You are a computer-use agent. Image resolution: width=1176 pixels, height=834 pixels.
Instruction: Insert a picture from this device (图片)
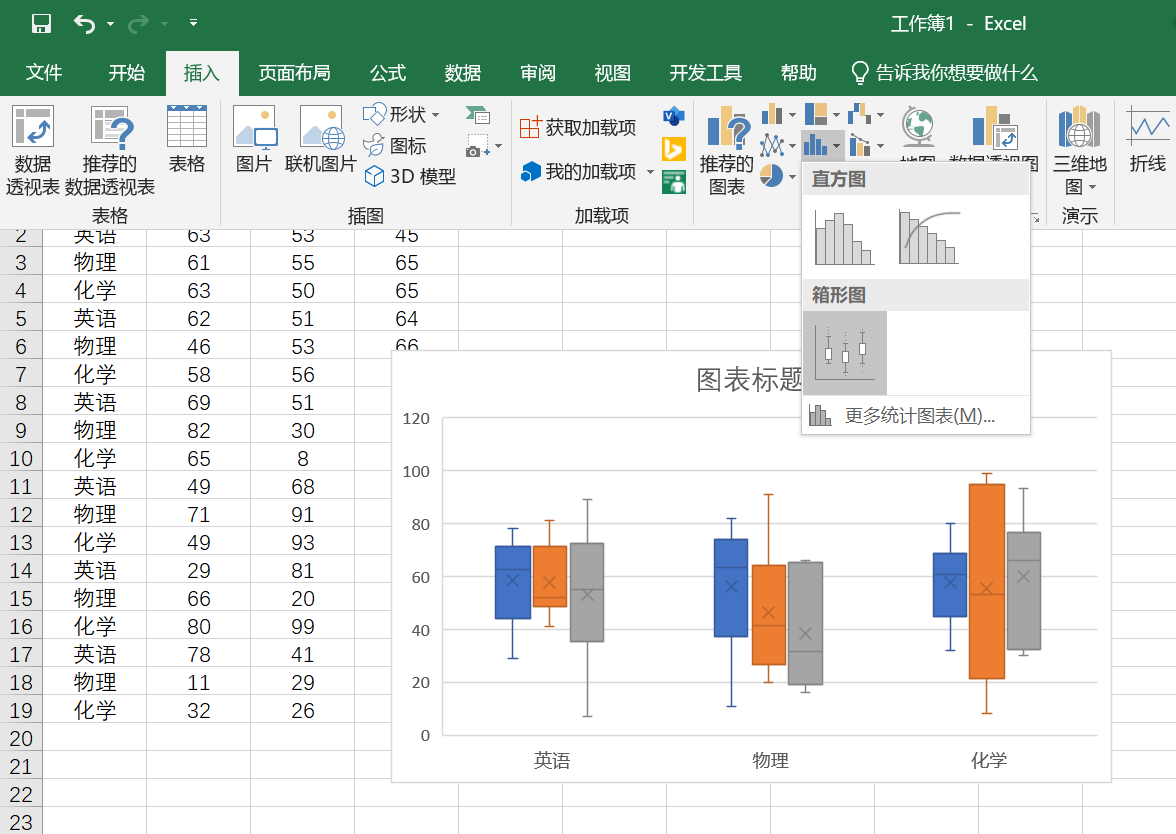tap(254, 140)
